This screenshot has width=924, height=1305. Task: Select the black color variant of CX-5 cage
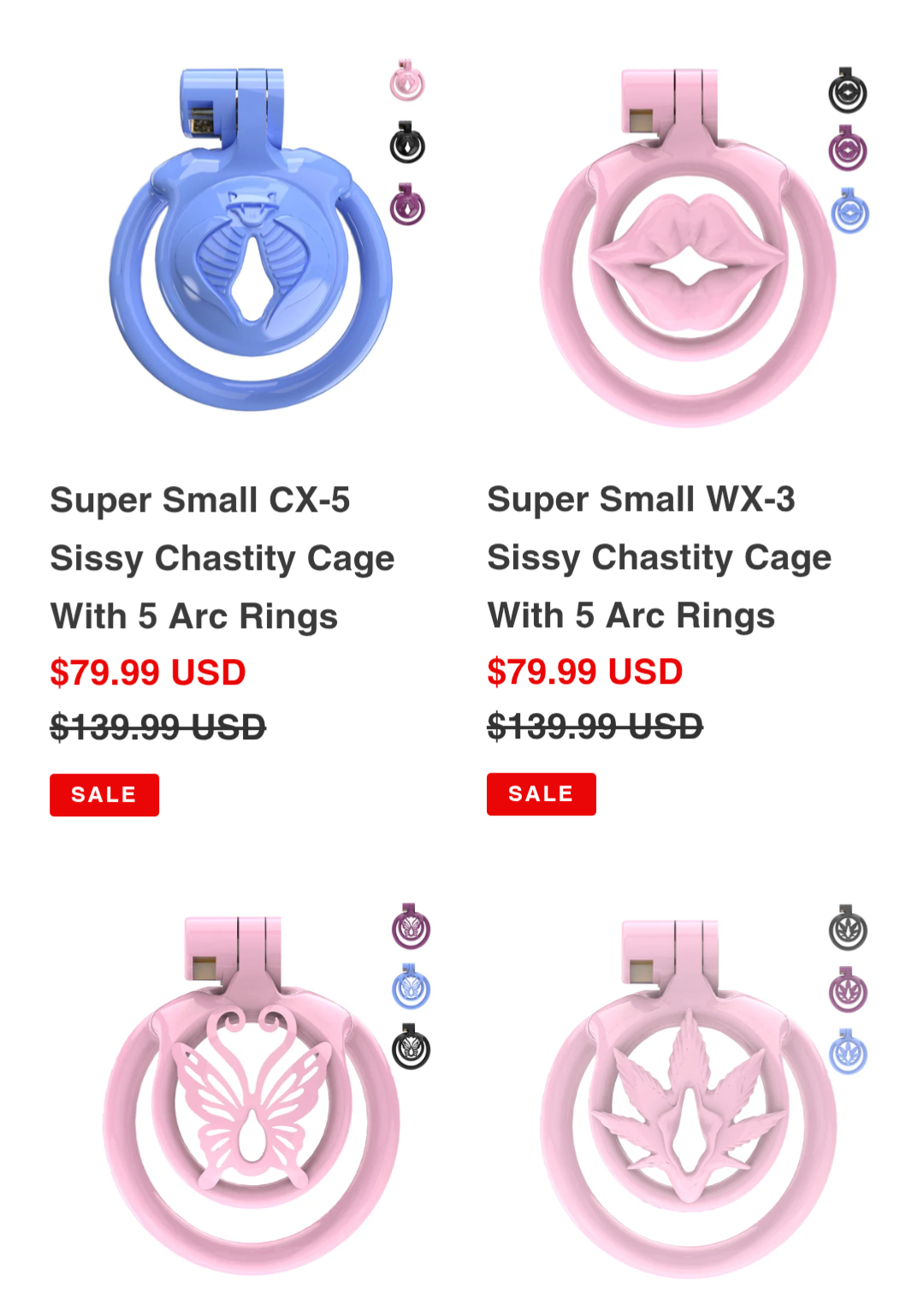point(407,142)
